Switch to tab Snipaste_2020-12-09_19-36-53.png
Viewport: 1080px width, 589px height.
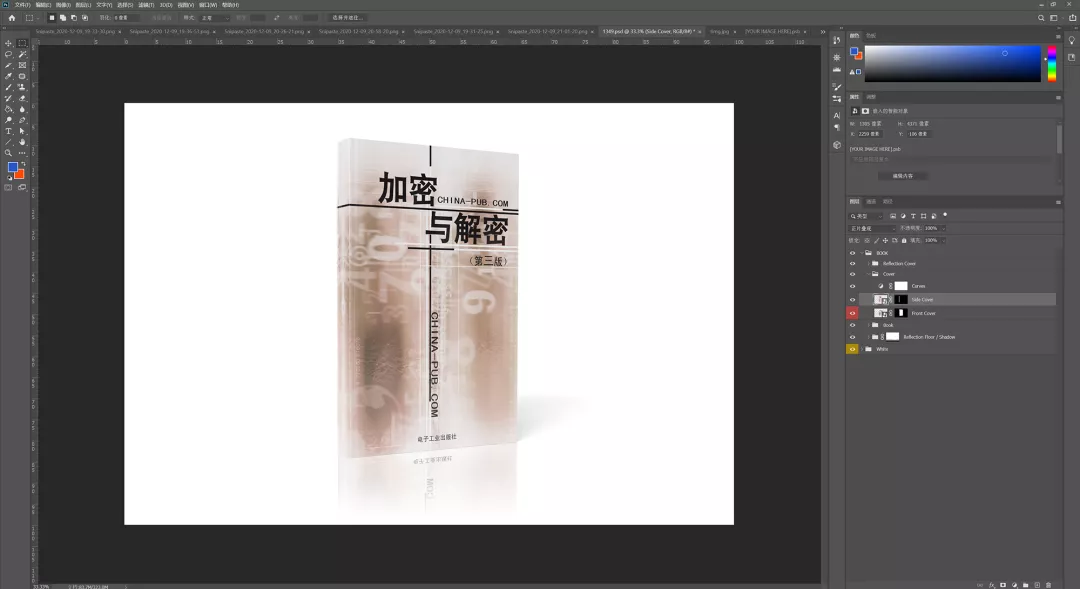click(169, 32)
